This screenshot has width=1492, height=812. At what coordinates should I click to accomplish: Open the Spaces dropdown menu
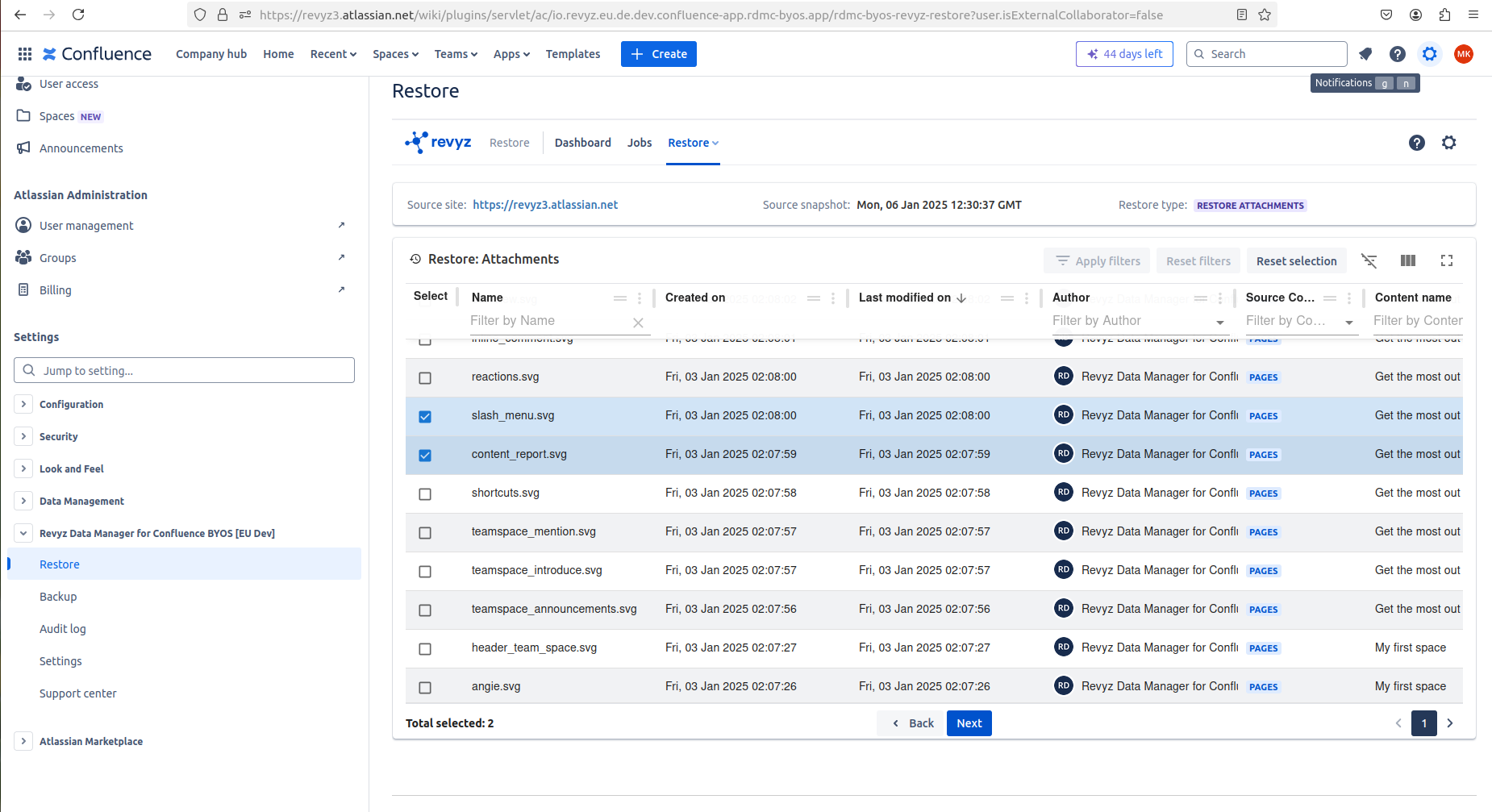pos(395,54)
